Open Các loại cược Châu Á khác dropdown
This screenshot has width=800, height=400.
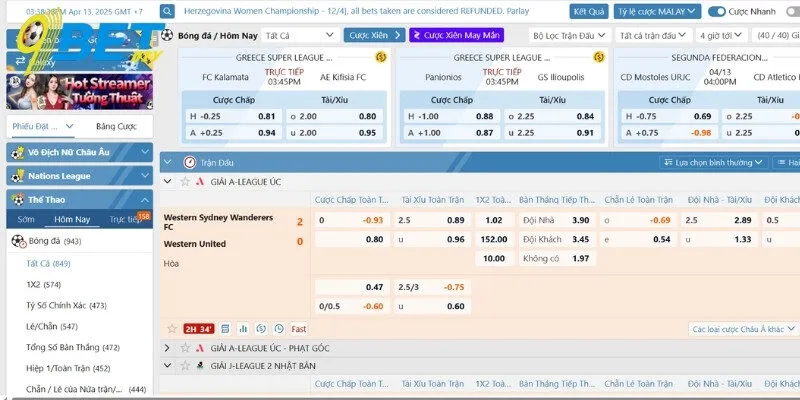tap(743, 329)
